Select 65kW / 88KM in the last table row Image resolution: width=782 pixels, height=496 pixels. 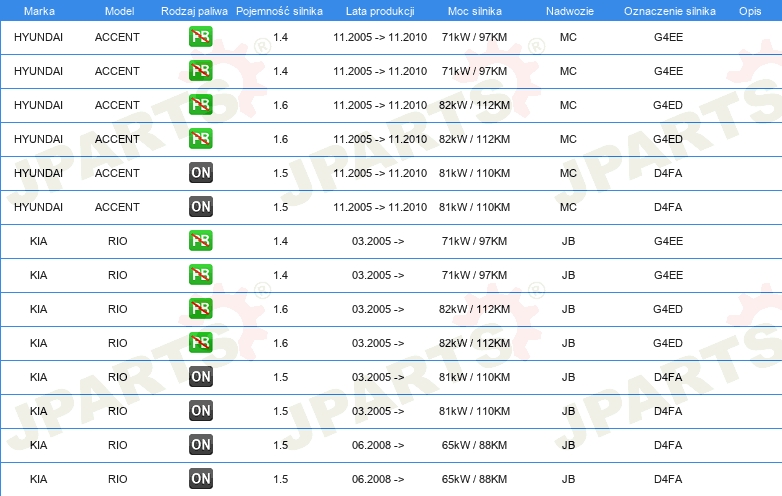point(474,479)
